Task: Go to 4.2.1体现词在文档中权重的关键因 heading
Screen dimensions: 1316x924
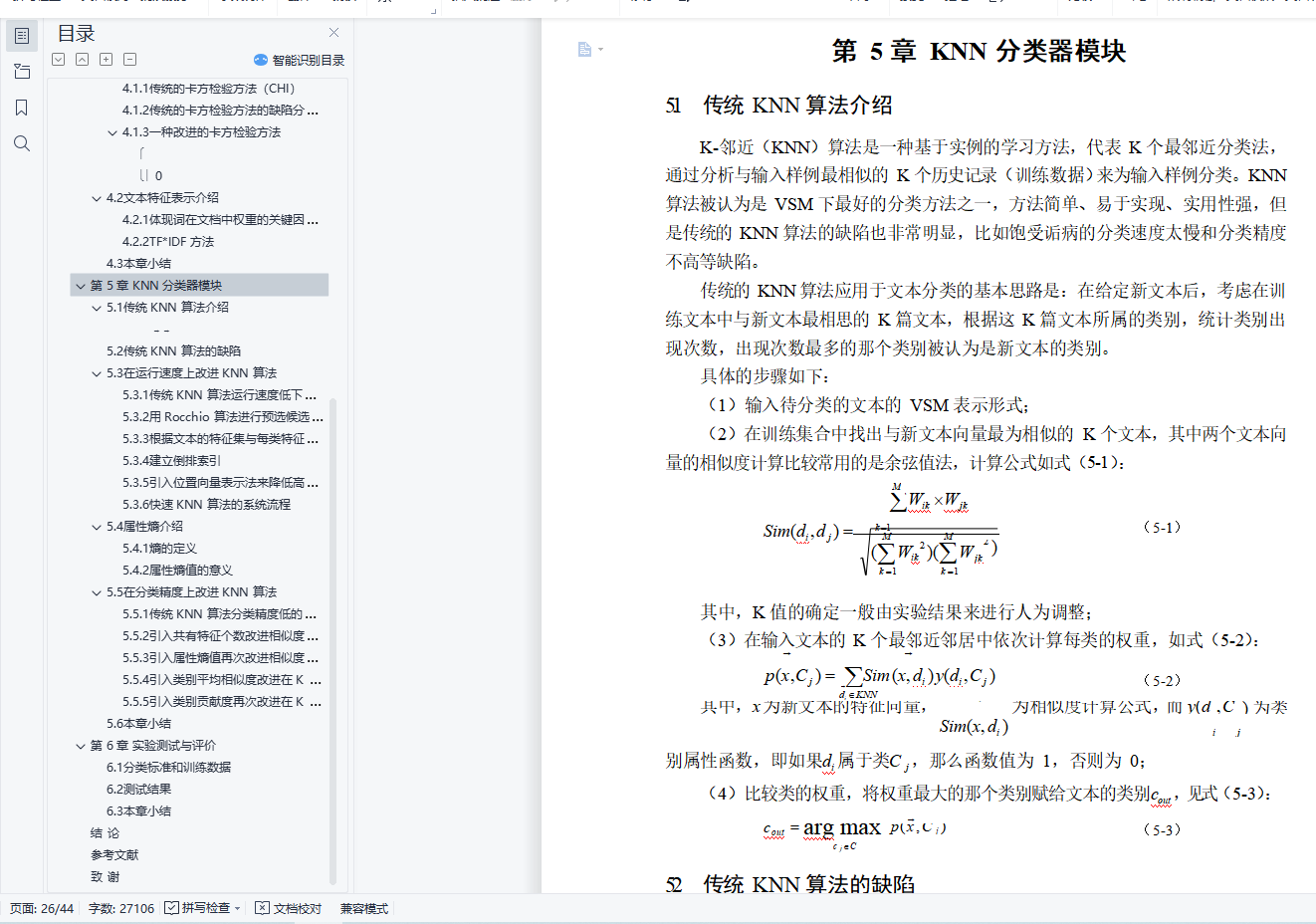Action: pos(221,220)
